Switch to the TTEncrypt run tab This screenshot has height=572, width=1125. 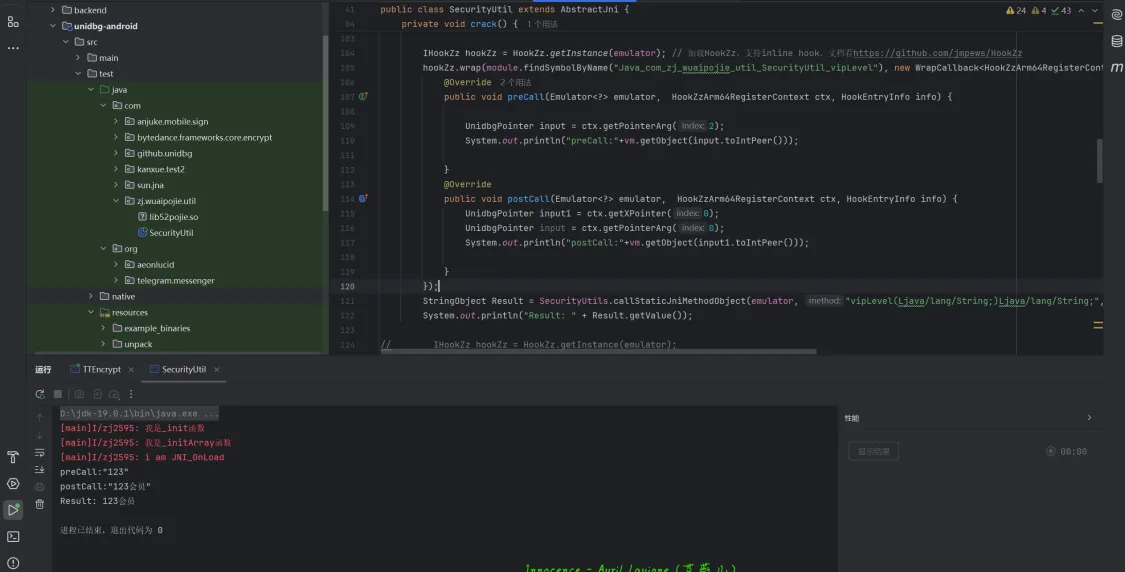click(x=101, y=369)
